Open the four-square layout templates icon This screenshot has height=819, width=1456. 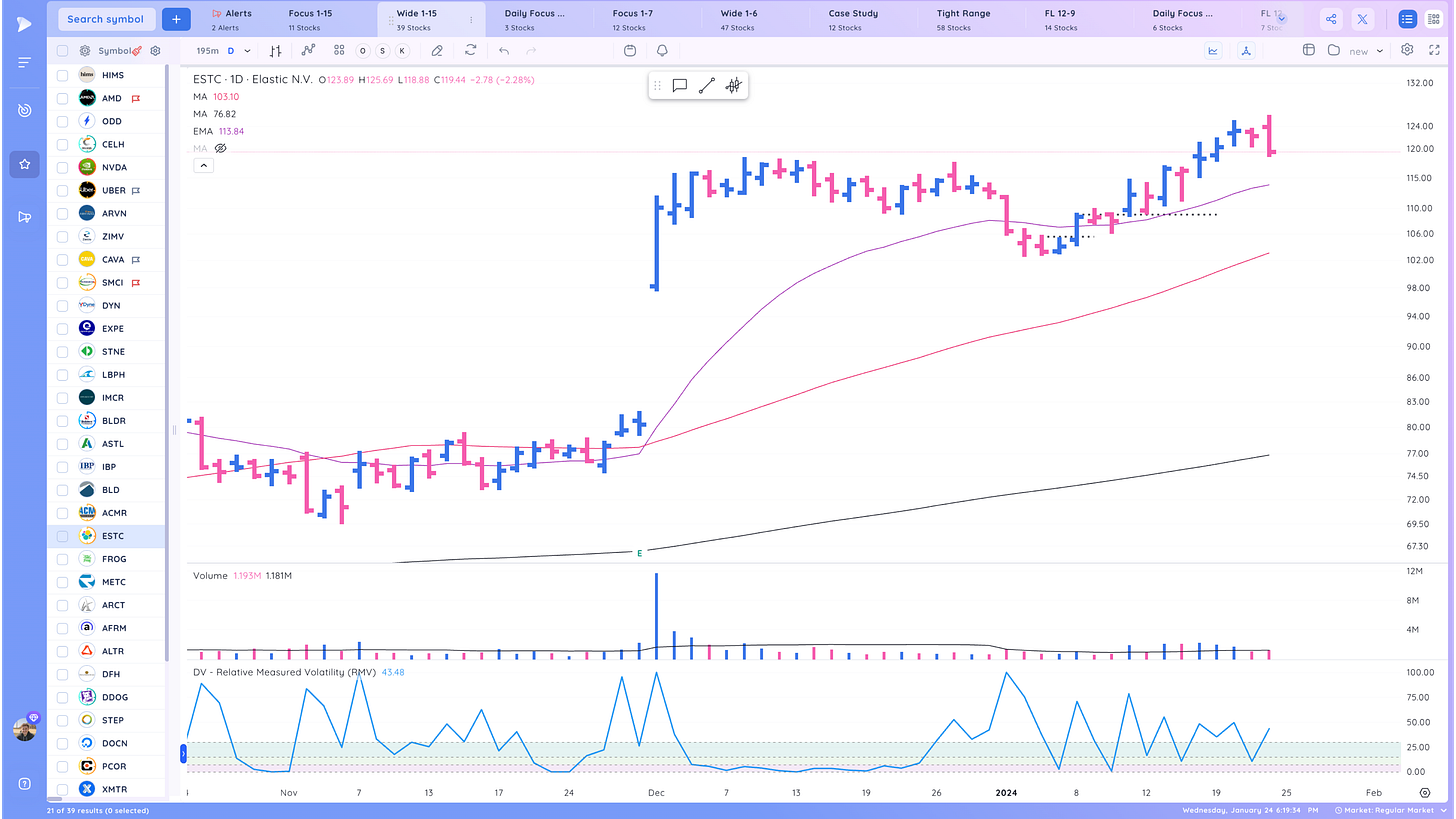point(339,50)
